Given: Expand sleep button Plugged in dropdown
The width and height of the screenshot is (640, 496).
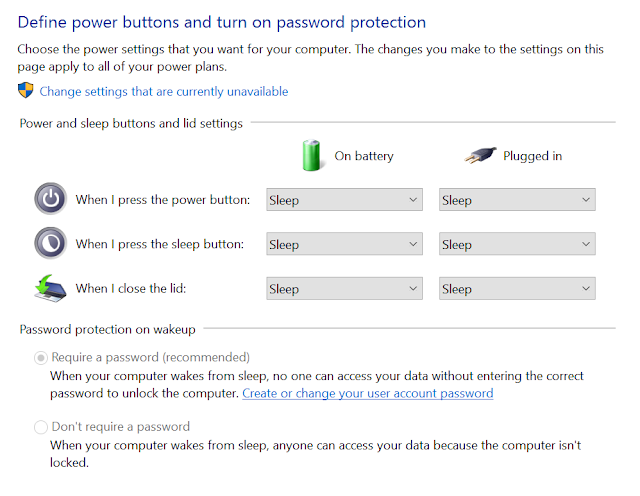Looking at the screenshot, I should coord(517,244).
